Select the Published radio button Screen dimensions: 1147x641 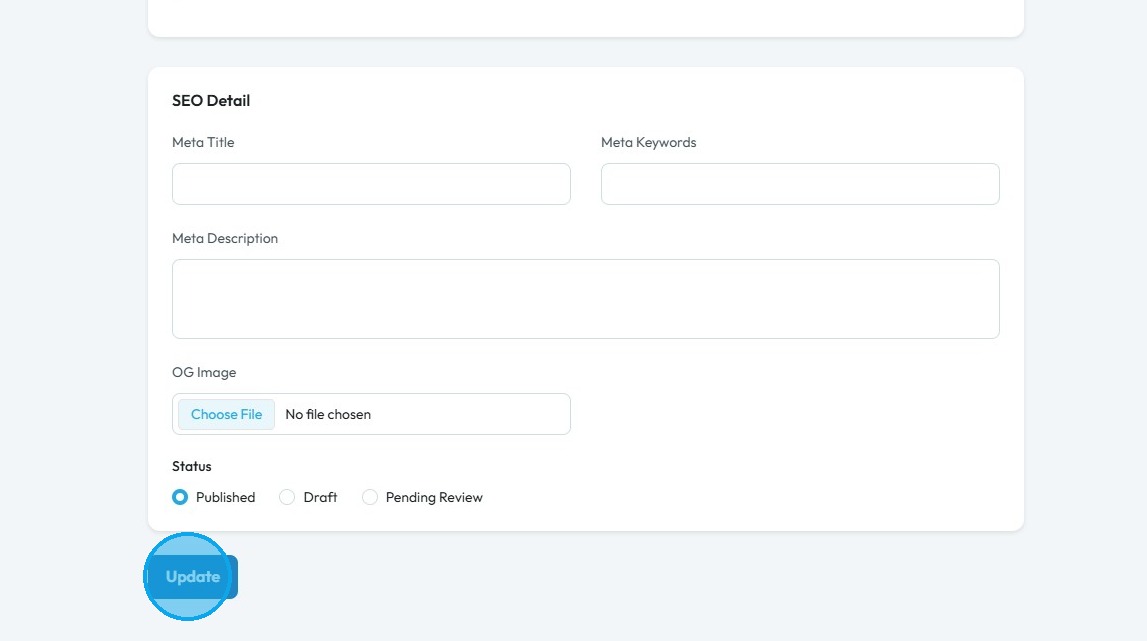click(180, 497)
